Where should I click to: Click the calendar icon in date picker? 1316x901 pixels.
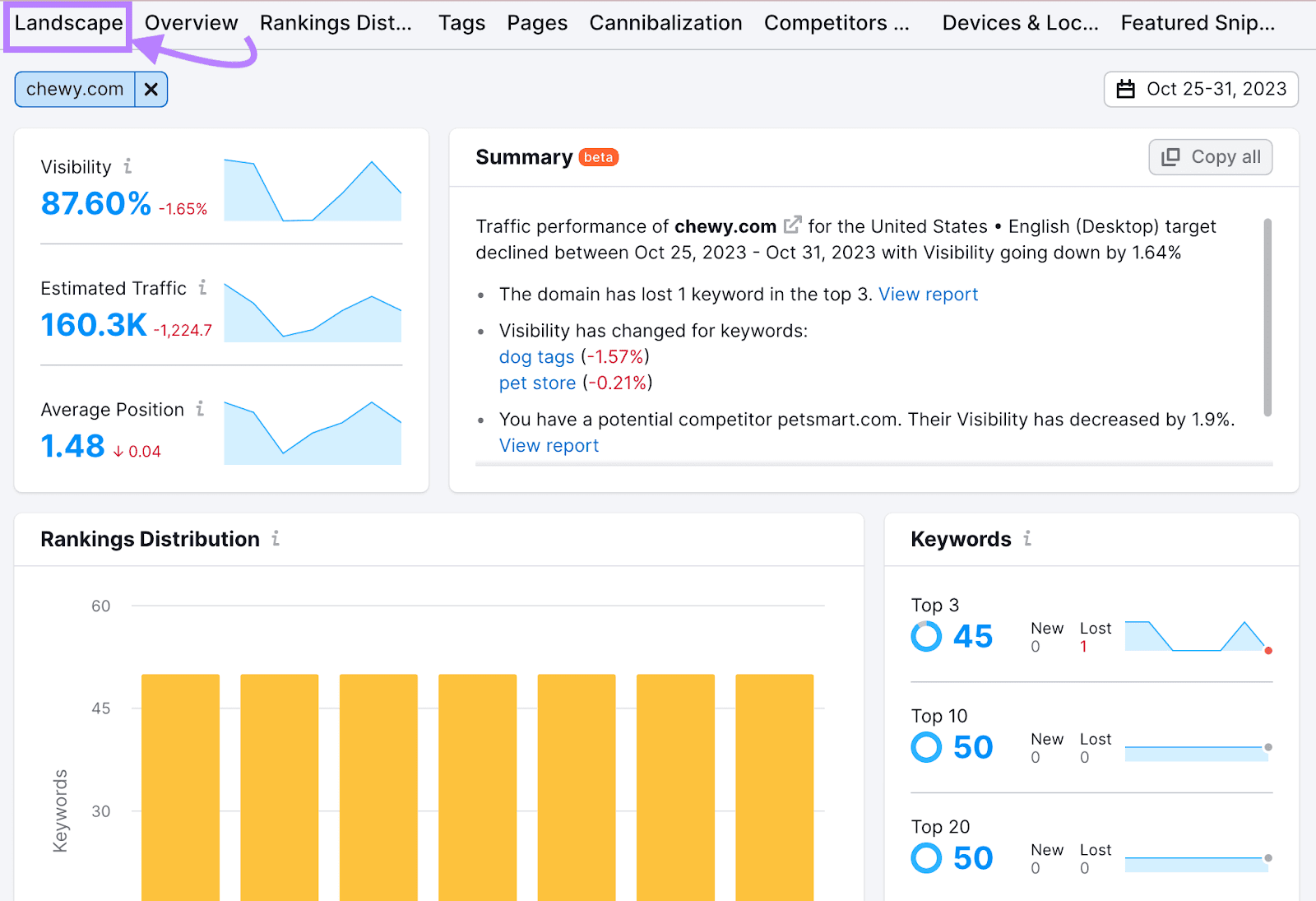pos(1125,89)
